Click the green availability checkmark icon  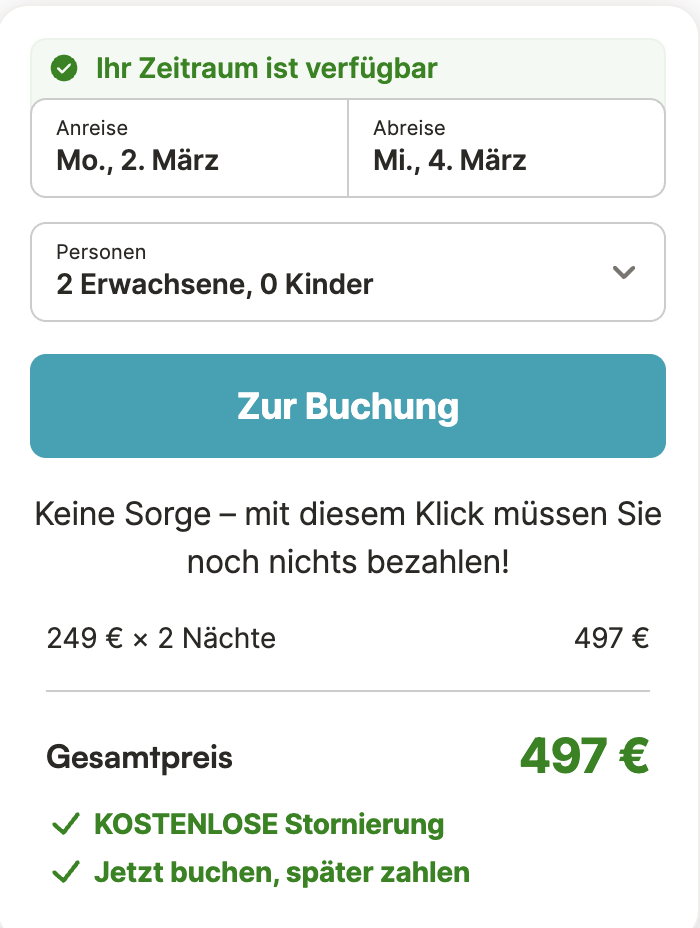(64, 69)
